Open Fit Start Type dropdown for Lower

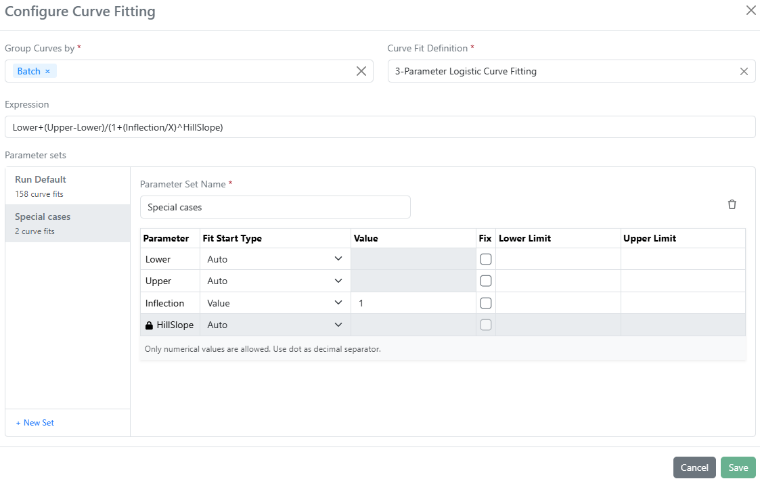(274, 259)
